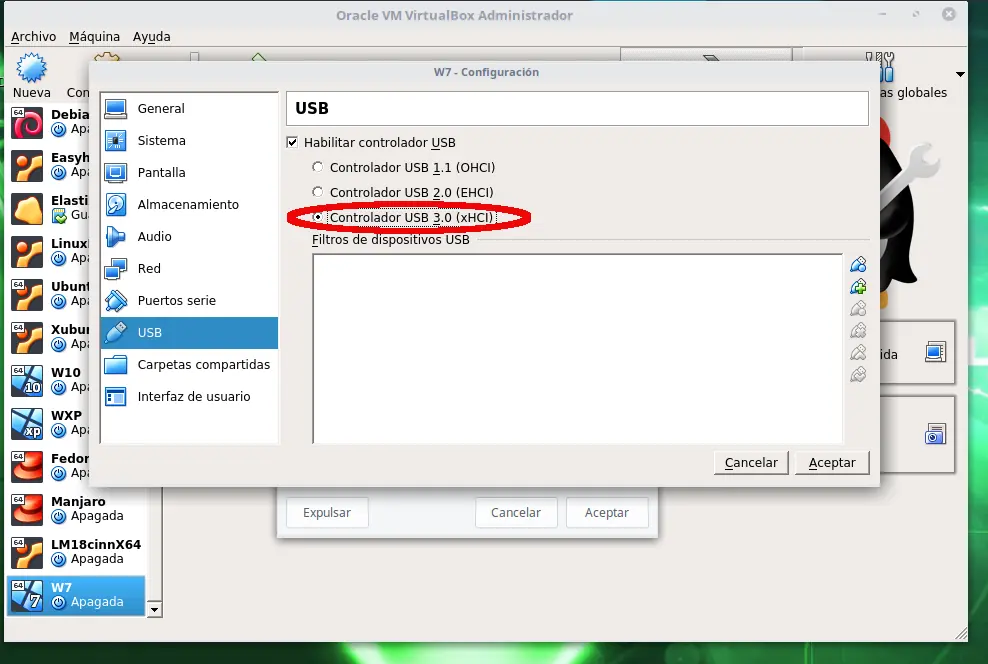Open the Archivo menu
Image resolution: width=988 pixels, height=664 pixels.
click(x=33, y=37)
